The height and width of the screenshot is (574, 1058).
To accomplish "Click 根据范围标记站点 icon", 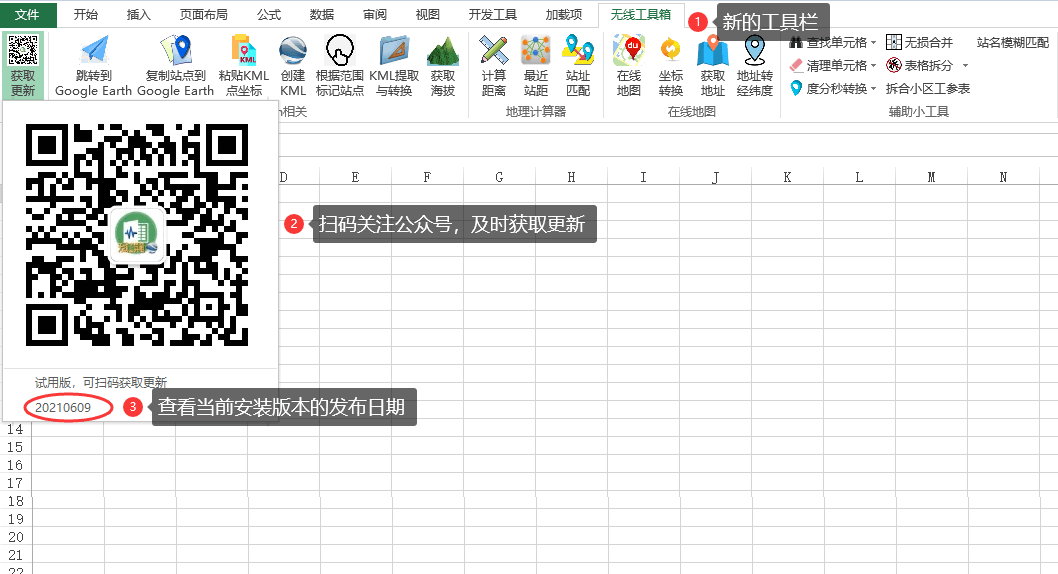I will (339, 51).
